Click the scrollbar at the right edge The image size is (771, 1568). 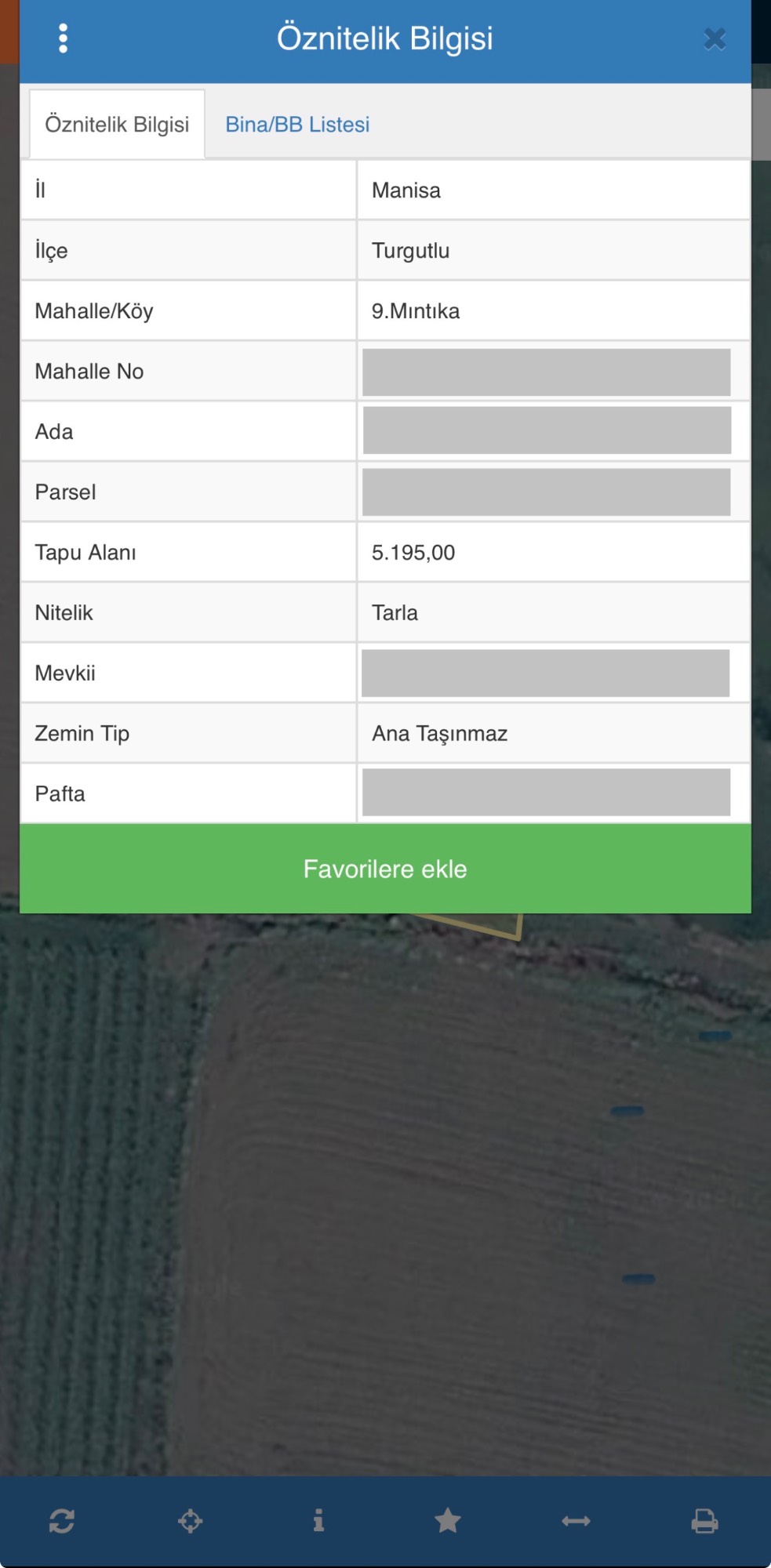[x=761, y=124]
